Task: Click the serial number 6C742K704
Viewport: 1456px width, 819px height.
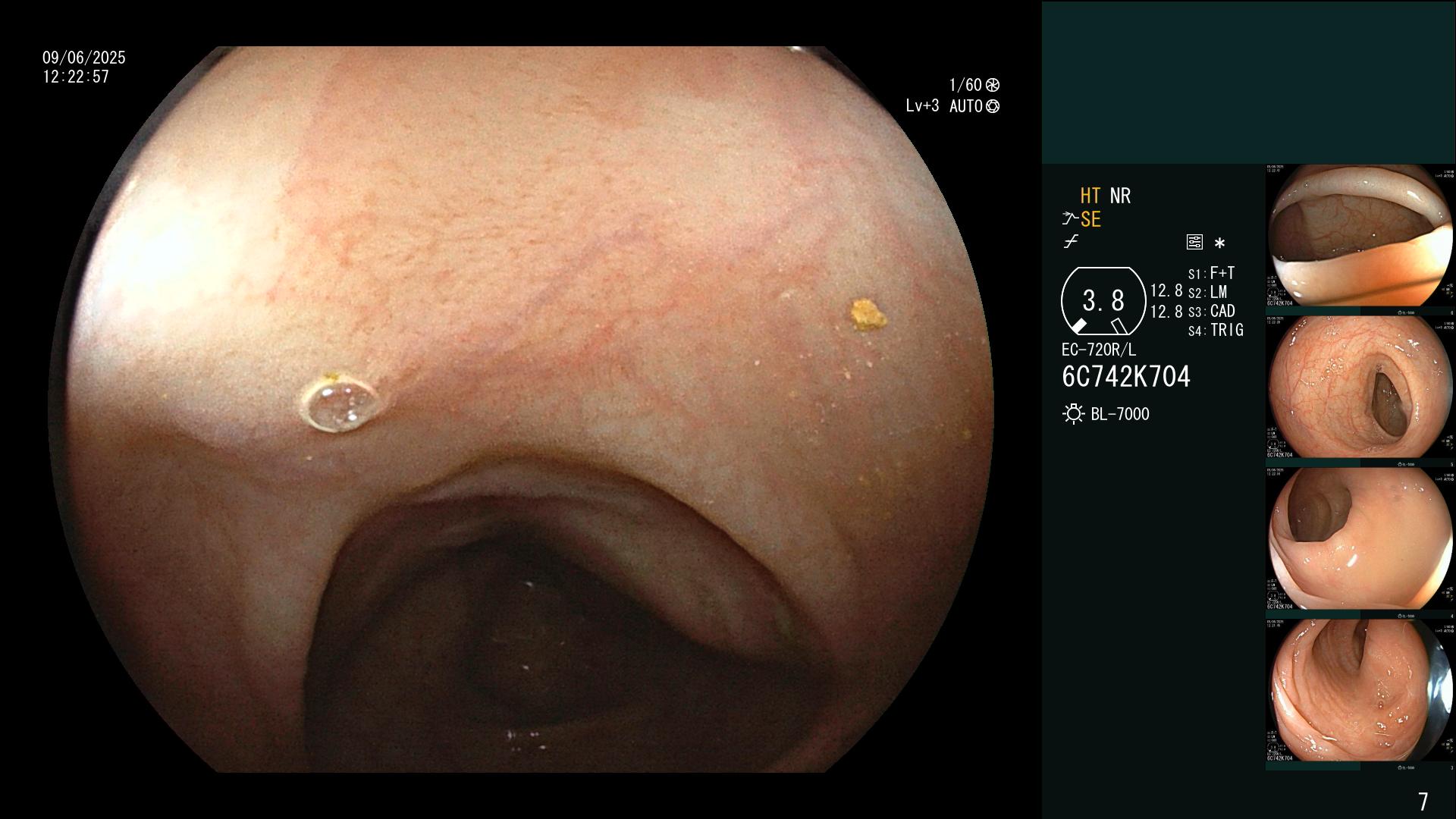Action: [1126, 376]
